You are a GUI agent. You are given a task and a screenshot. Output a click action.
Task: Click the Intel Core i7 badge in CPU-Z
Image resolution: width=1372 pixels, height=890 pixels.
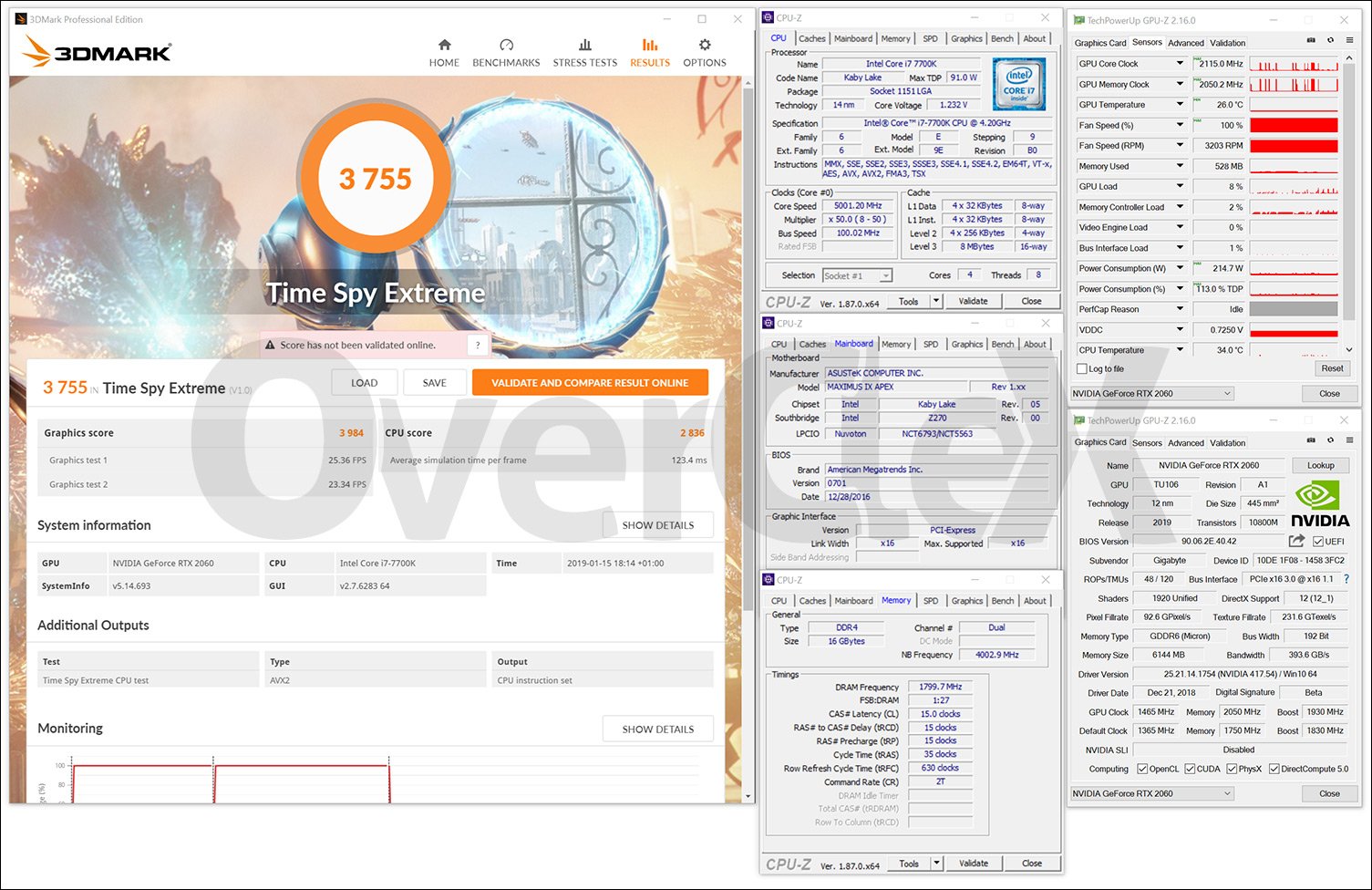tap(1018, 84)
